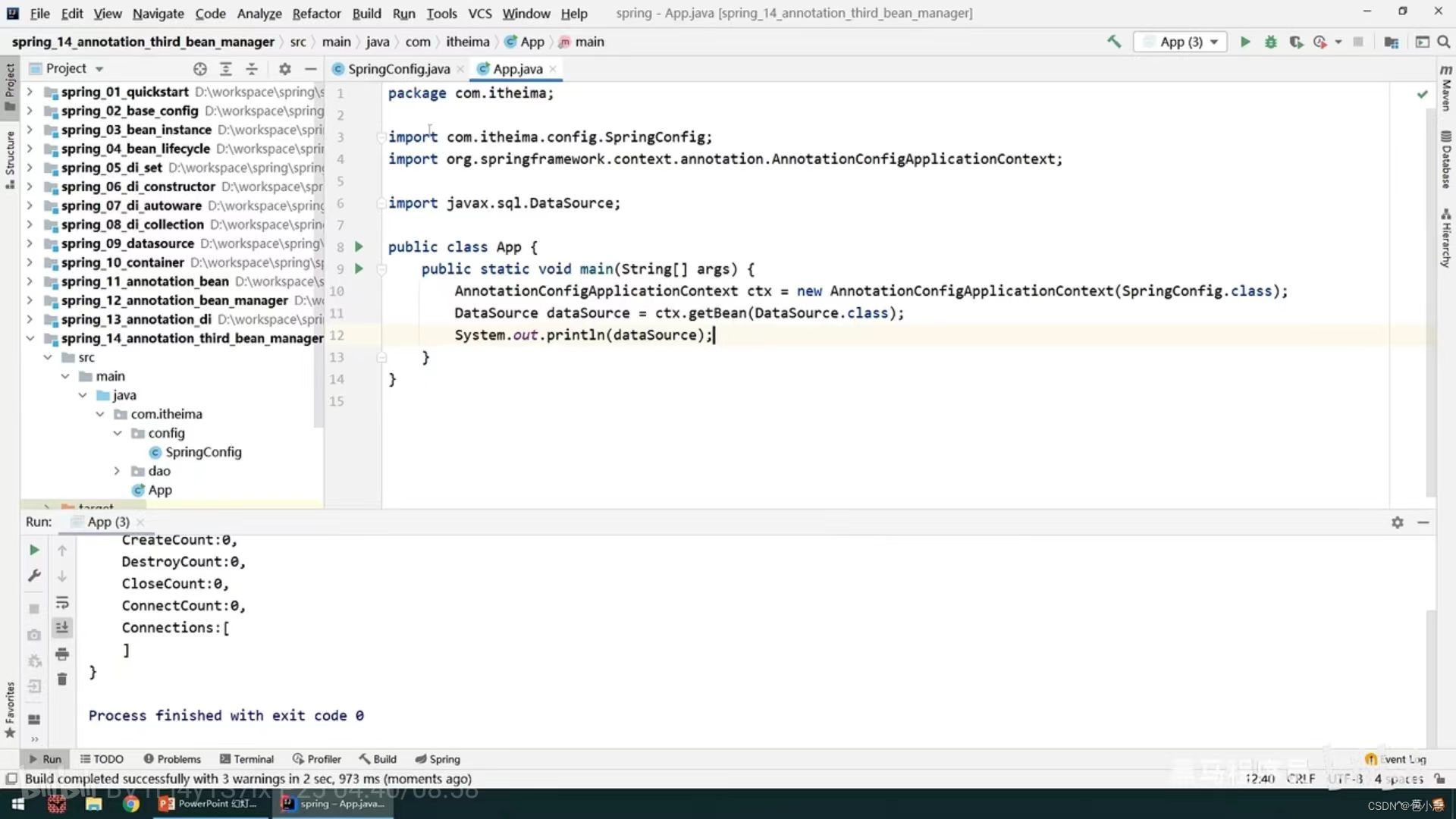Click the UTF-8 encoding status widget
The width and height of the screenshot is (1456, 819).
pyautogui.click(x=1345, y=779)
